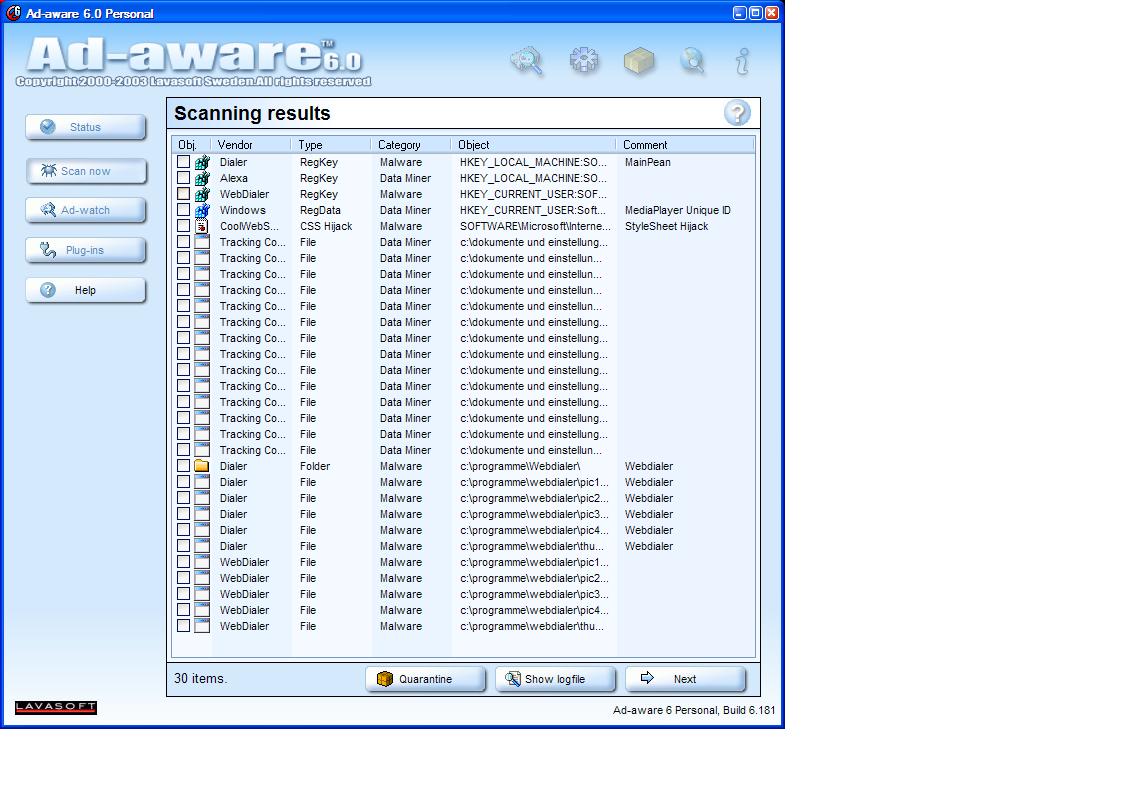Open the scan icon in the top toolbar

tap(527, 61)
